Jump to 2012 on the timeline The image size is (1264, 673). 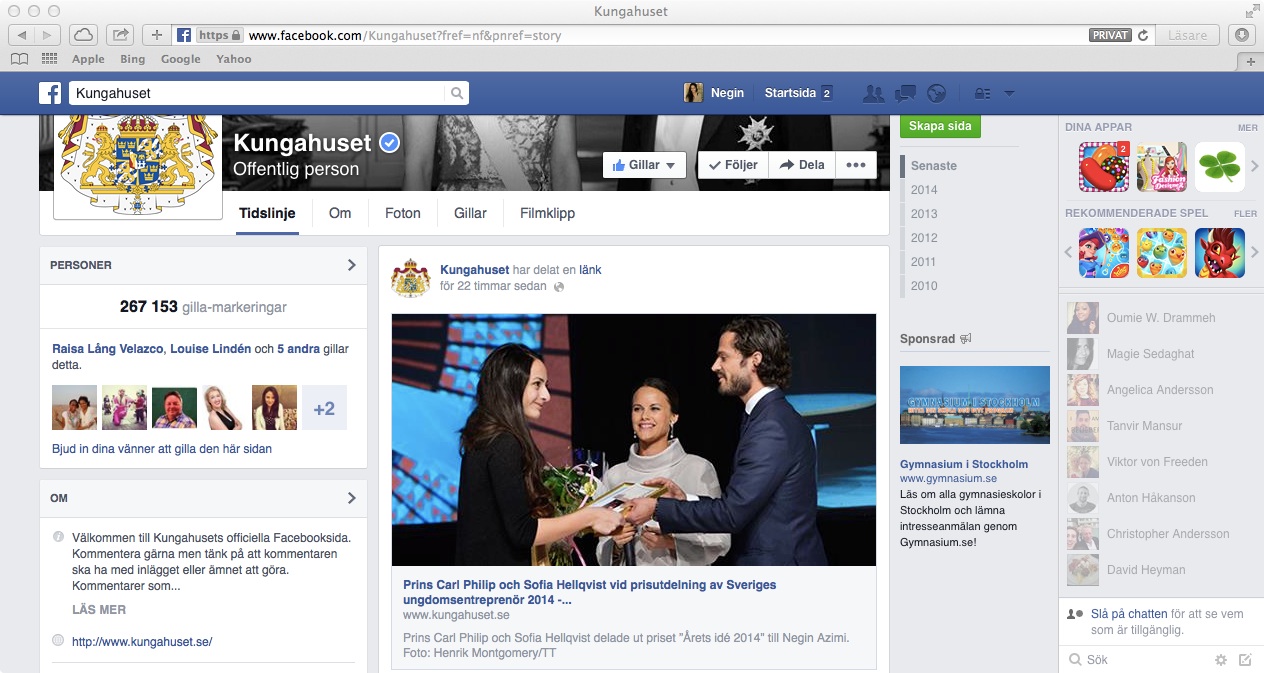(x=924, y=238)
